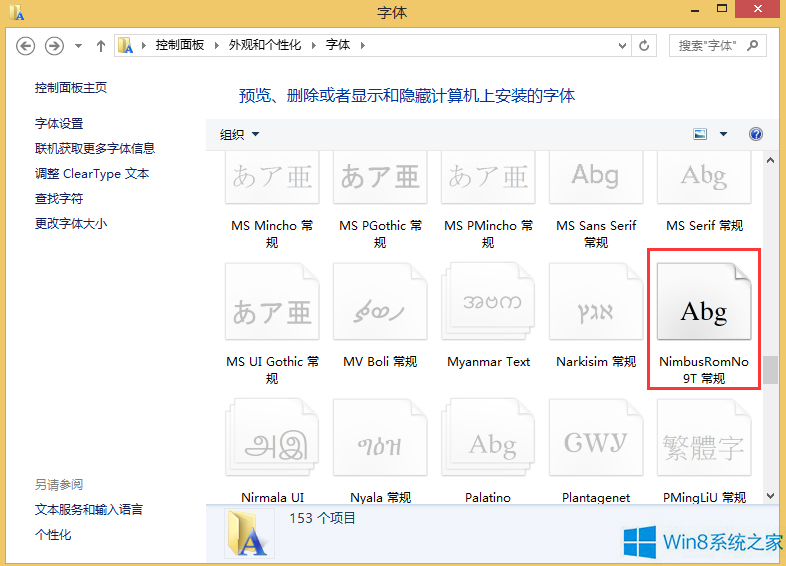This screenshot has height=566, width=786.
Task: Select MS PMincho 常规 font icon
Action: [488, 177]
